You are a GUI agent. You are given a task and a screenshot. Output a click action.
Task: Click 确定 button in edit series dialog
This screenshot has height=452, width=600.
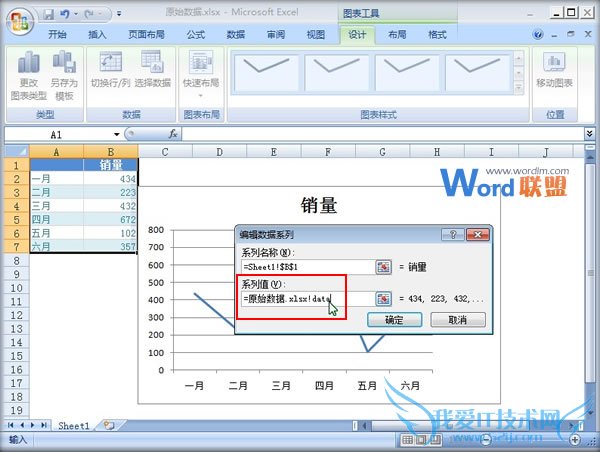coord(393,320)
